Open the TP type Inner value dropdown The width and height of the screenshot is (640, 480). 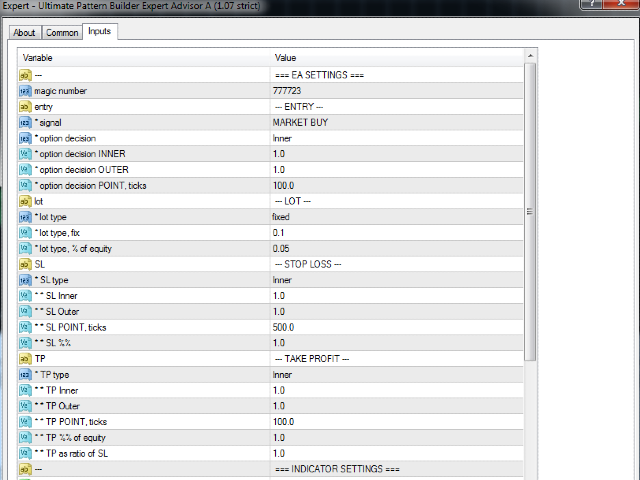coord(396,375)
